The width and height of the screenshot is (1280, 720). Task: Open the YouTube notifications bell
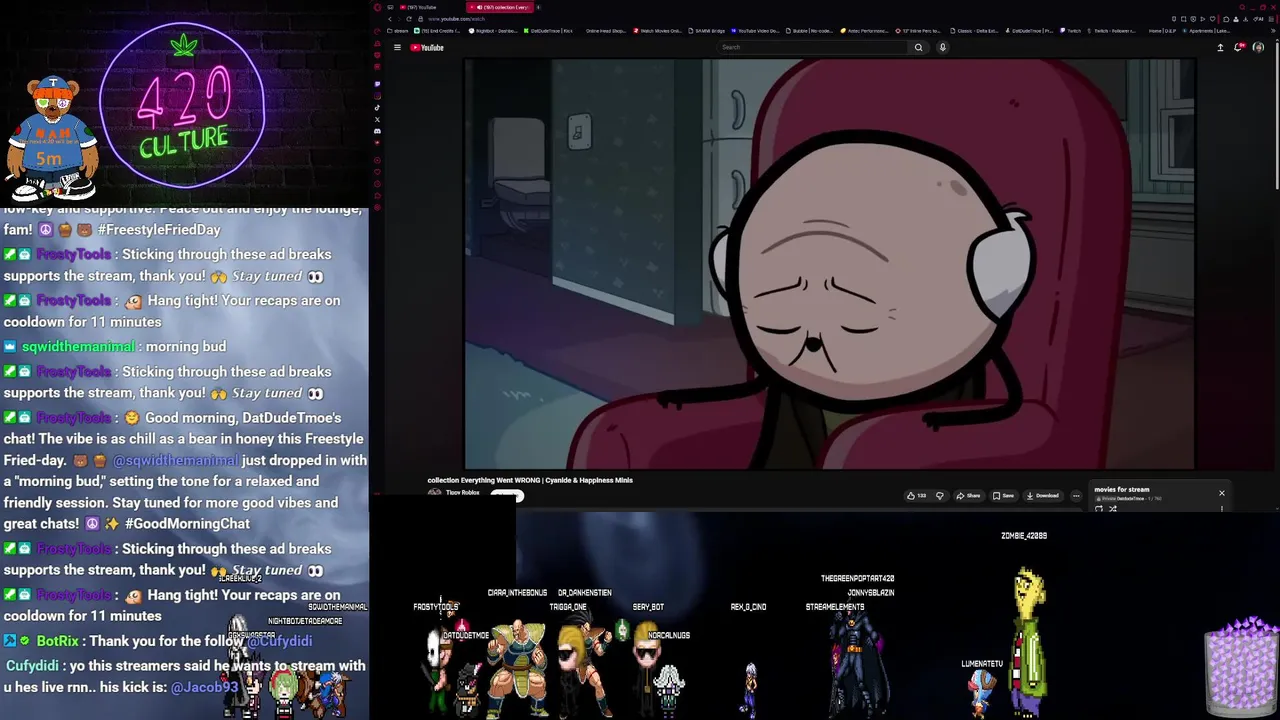tap(1239, 47)
